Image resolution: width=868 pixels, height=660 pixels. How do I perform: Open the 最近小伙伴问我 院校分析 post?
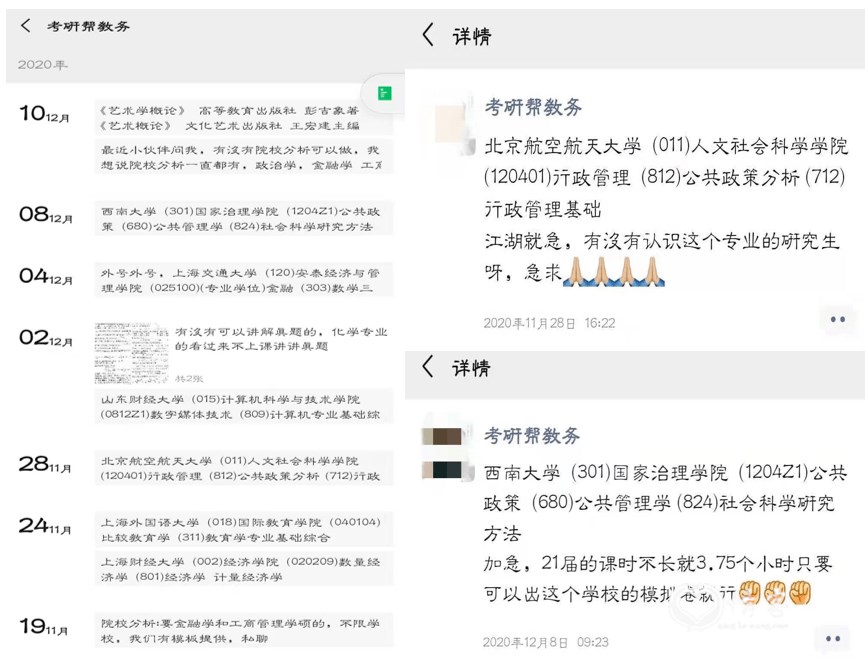pyautogui.click(x=244, y=157)
